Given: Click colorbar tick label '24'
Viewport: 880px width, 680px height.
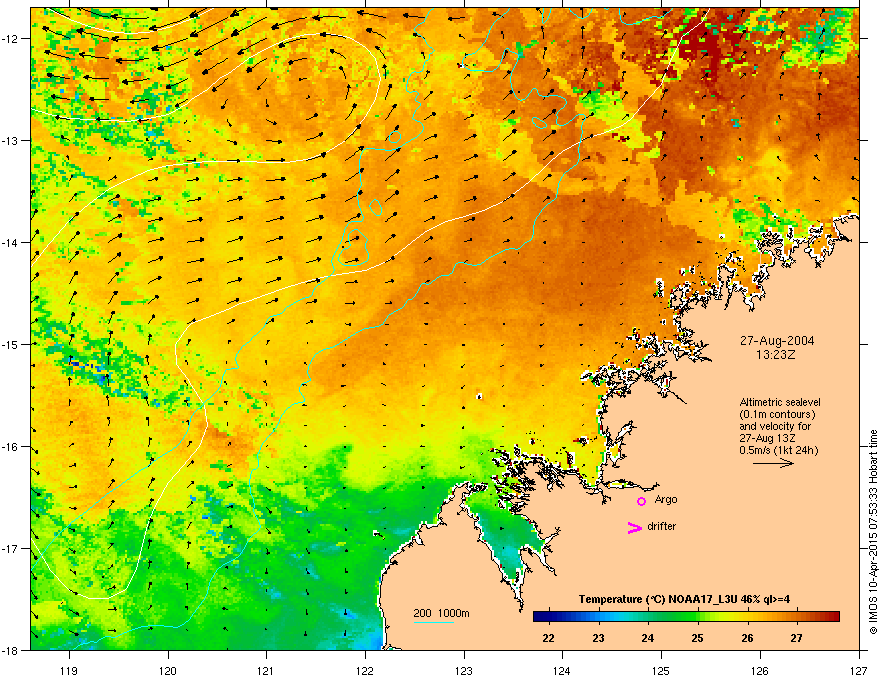Looking at the screenshot, I should (x=648, y=638).
